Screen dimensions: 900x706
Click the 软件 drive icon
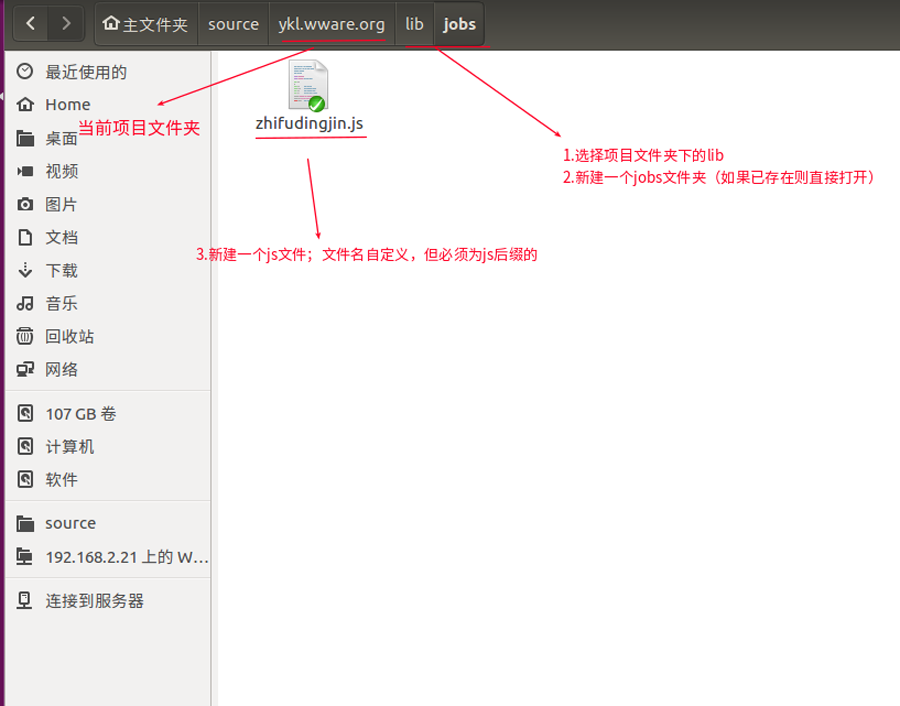point(25,479)
